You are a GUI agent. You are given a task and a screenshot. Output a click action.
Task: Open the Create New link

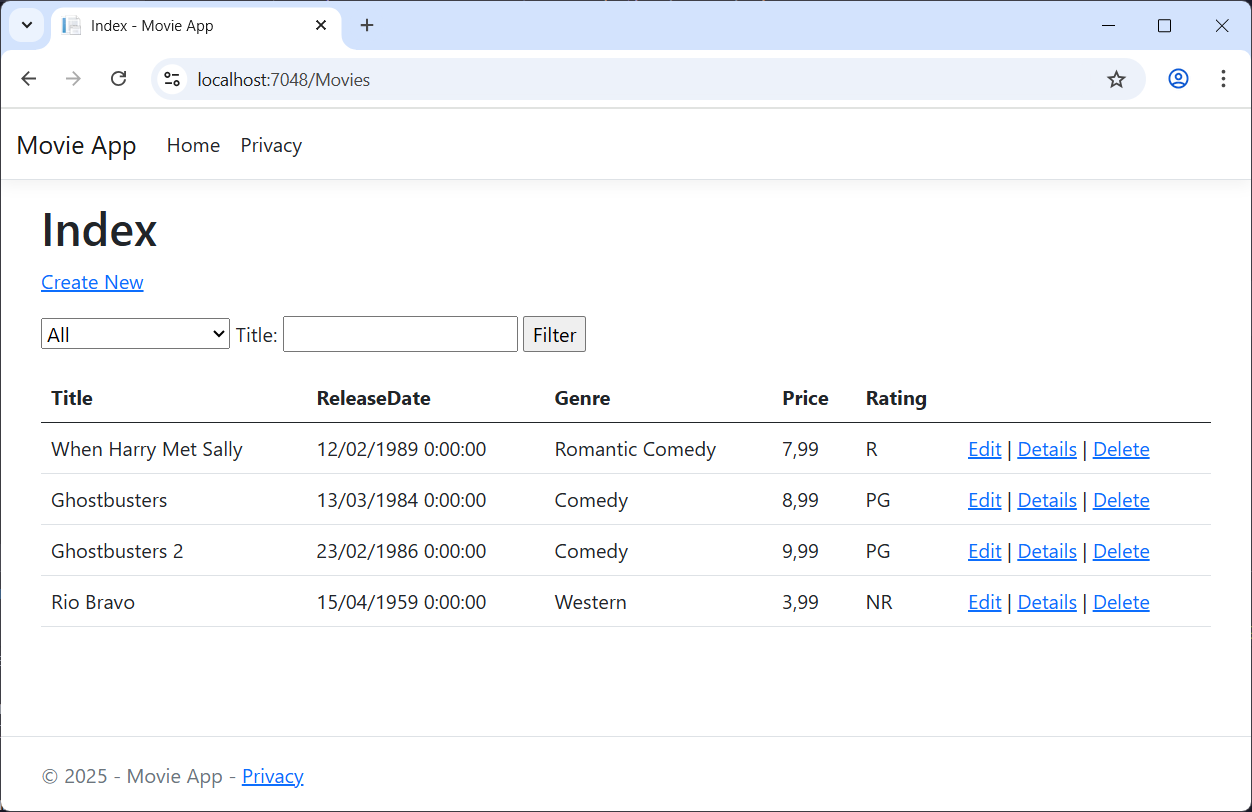point(92,282)
